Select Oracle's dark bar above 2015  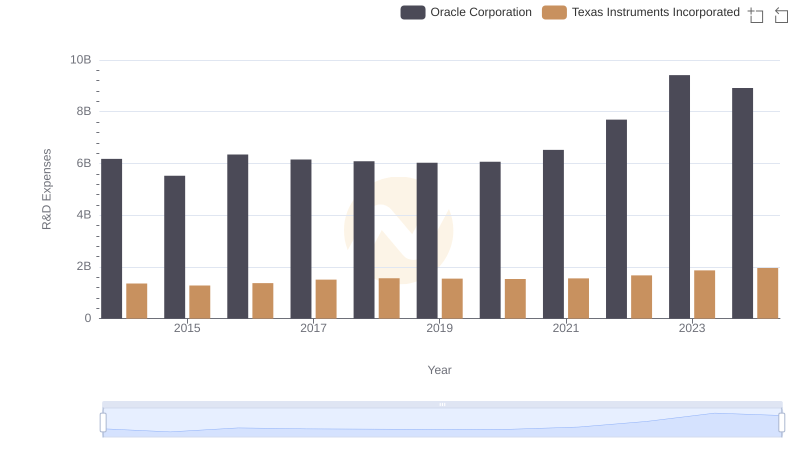174,247
